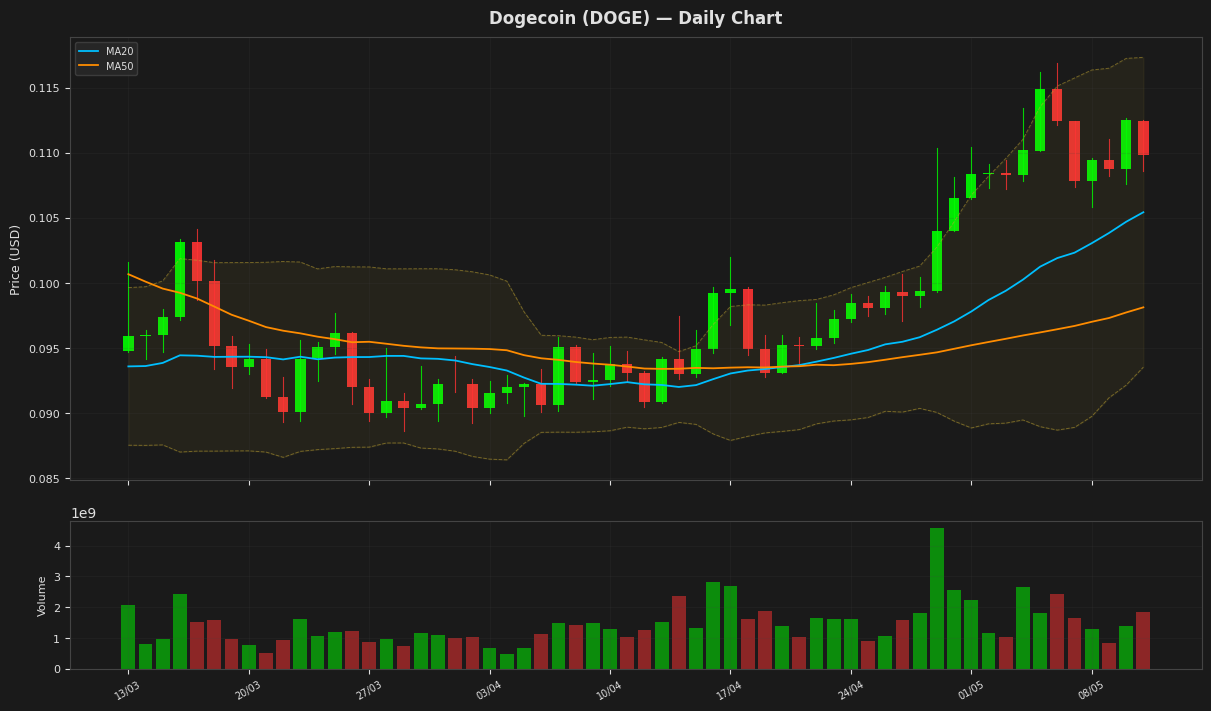Click the 0.085 price tick label
The height and width of the screenshot is (711, 1211).
click(44, 480)
